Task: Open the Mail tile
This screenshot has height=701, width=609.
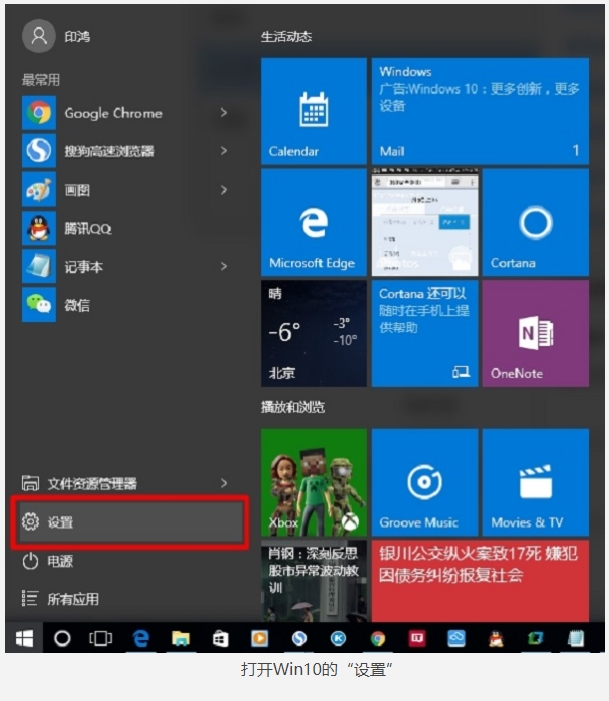Action: point(480,111)
